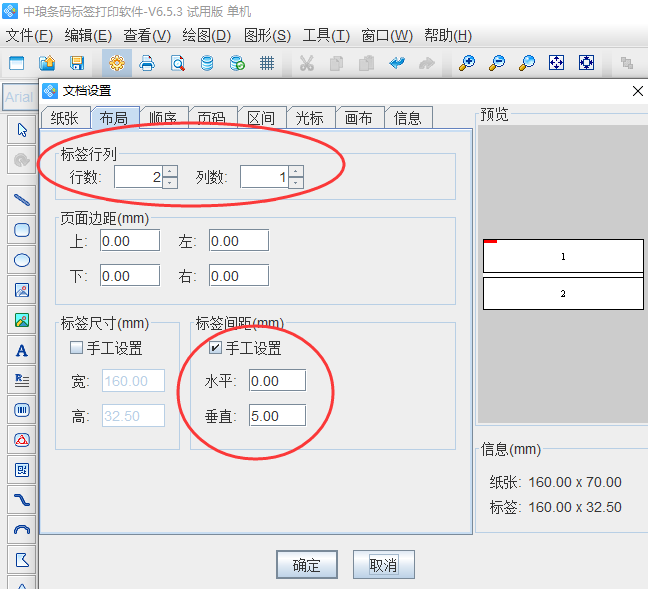Viewport: 648px width, 589px height.
Task: Increase the row count using up arrow
Action: coord(169,171)
